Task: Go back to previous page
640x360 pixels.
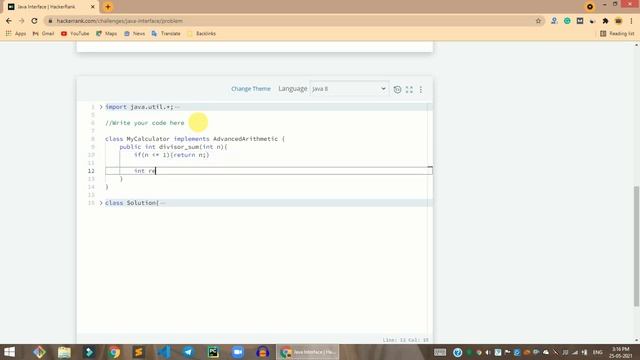Action: point(9,21)
